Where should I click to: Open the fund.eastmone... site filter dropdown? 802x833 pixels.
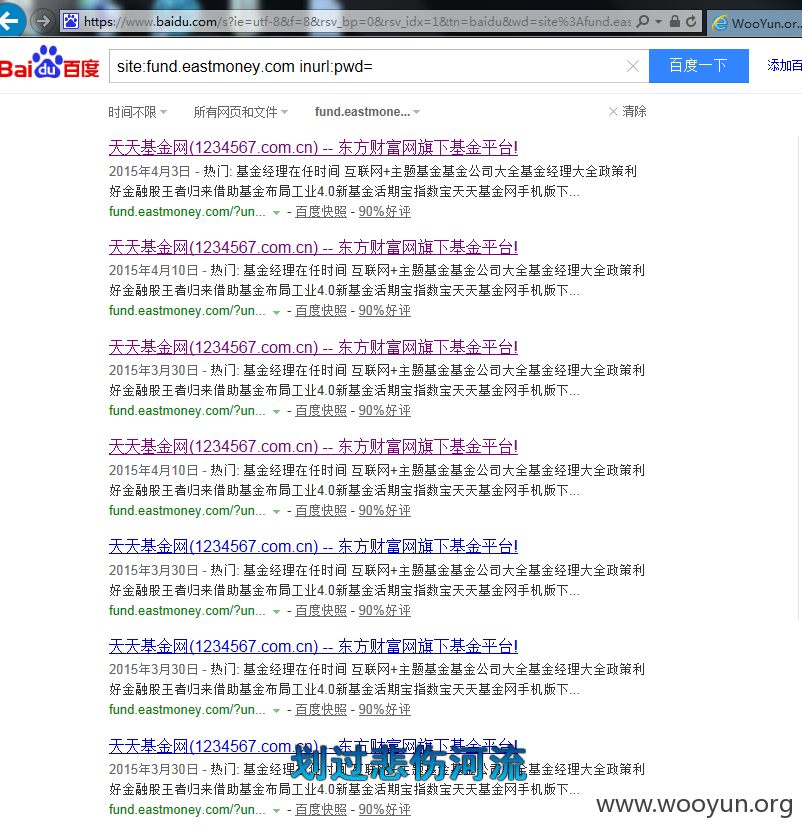tap(367, 112)
